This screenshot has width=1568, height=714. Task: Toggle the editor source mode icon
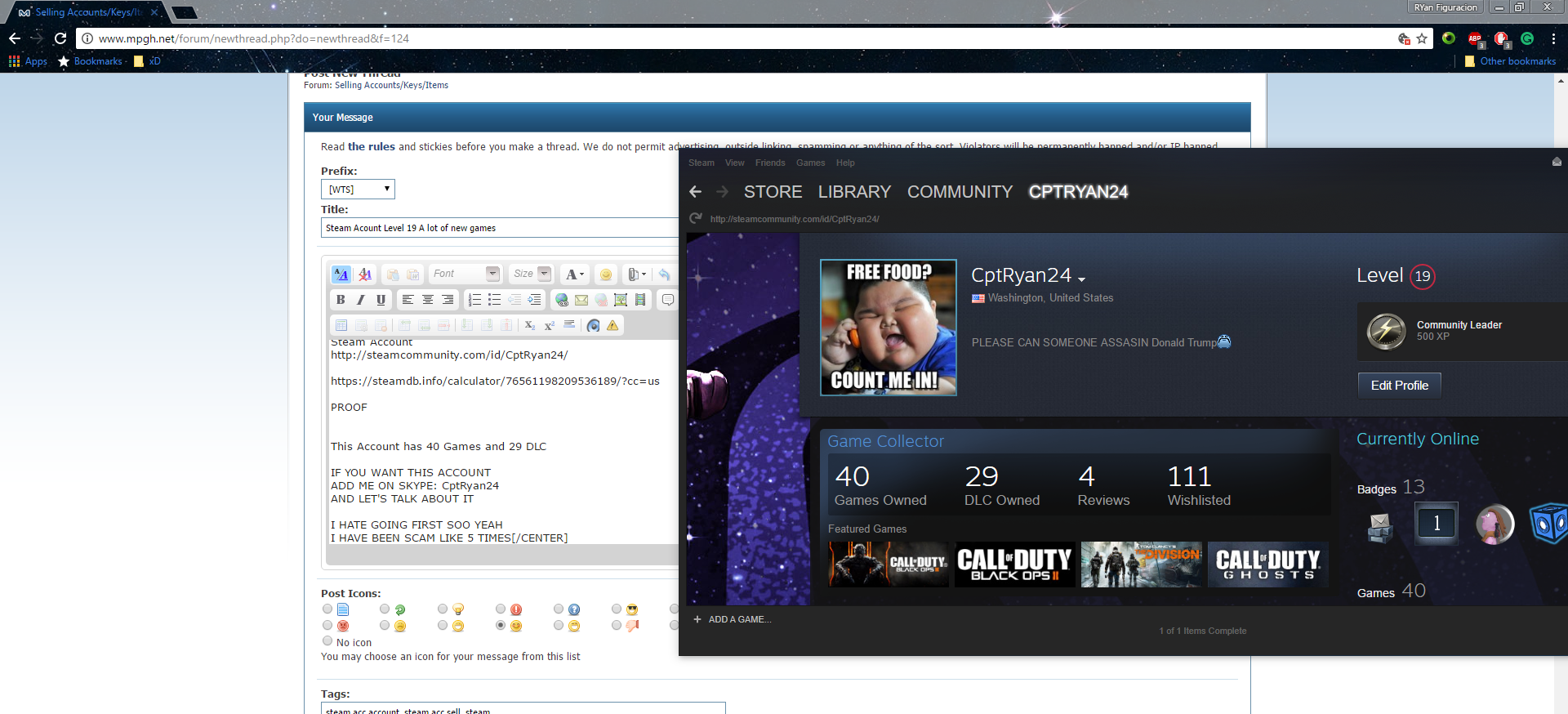pos(341,274)
